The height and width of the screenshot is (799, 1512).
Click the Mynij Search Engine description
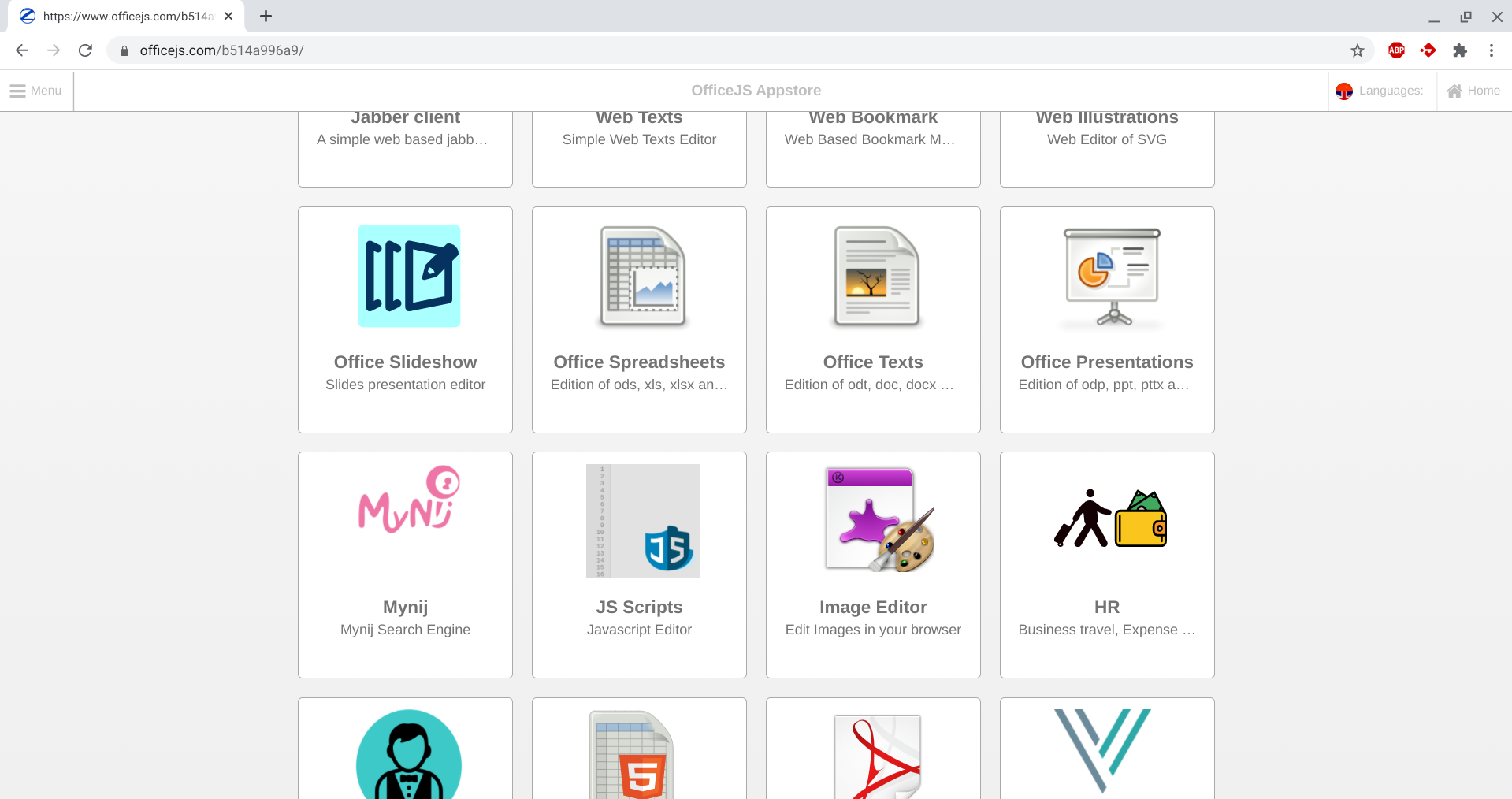pyautogui.click(x=405, y=630)
